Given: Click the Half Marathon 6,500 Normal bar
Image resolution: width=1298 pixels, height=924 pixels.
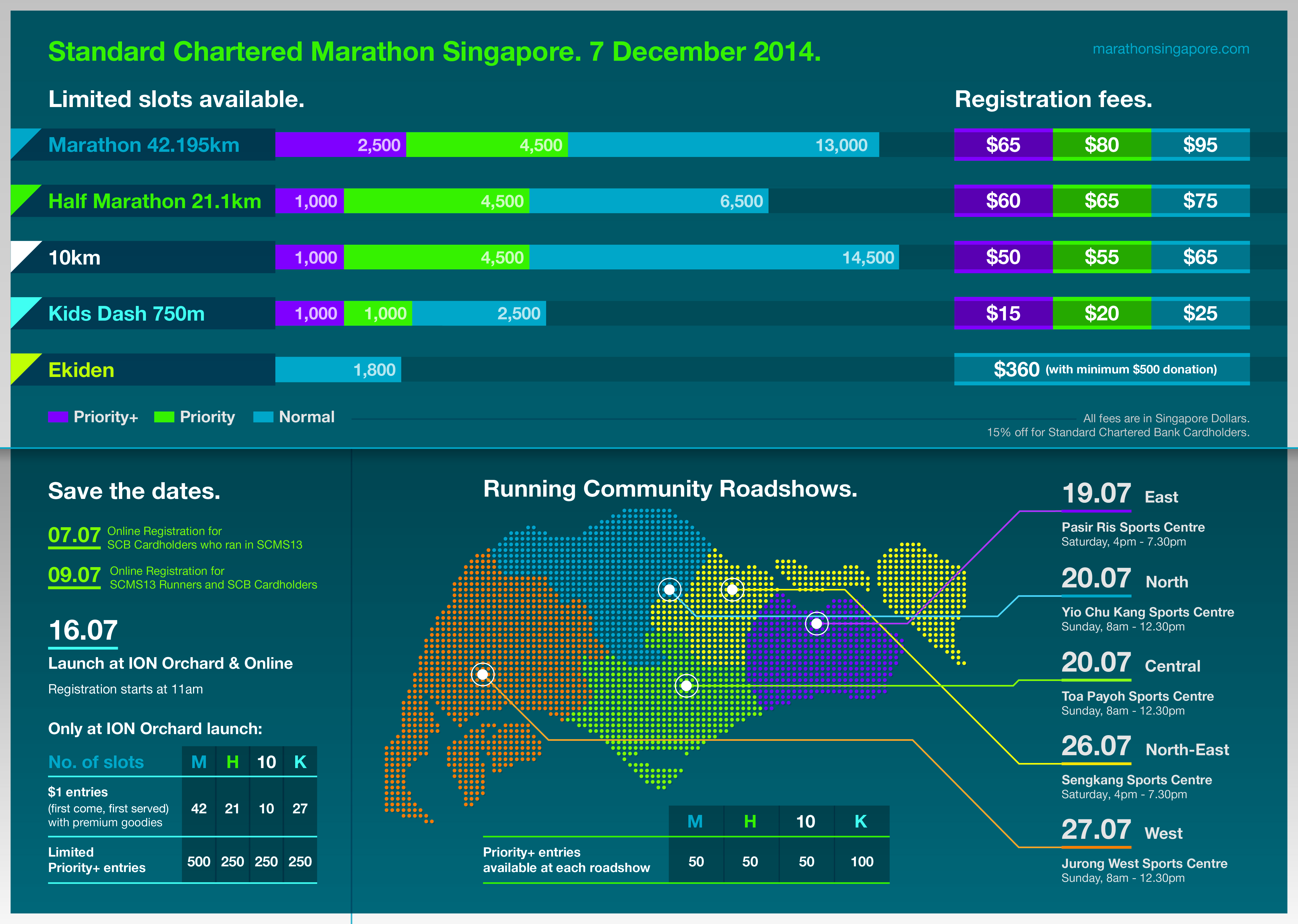Looking at the screenshot, I should click(649, 201).
